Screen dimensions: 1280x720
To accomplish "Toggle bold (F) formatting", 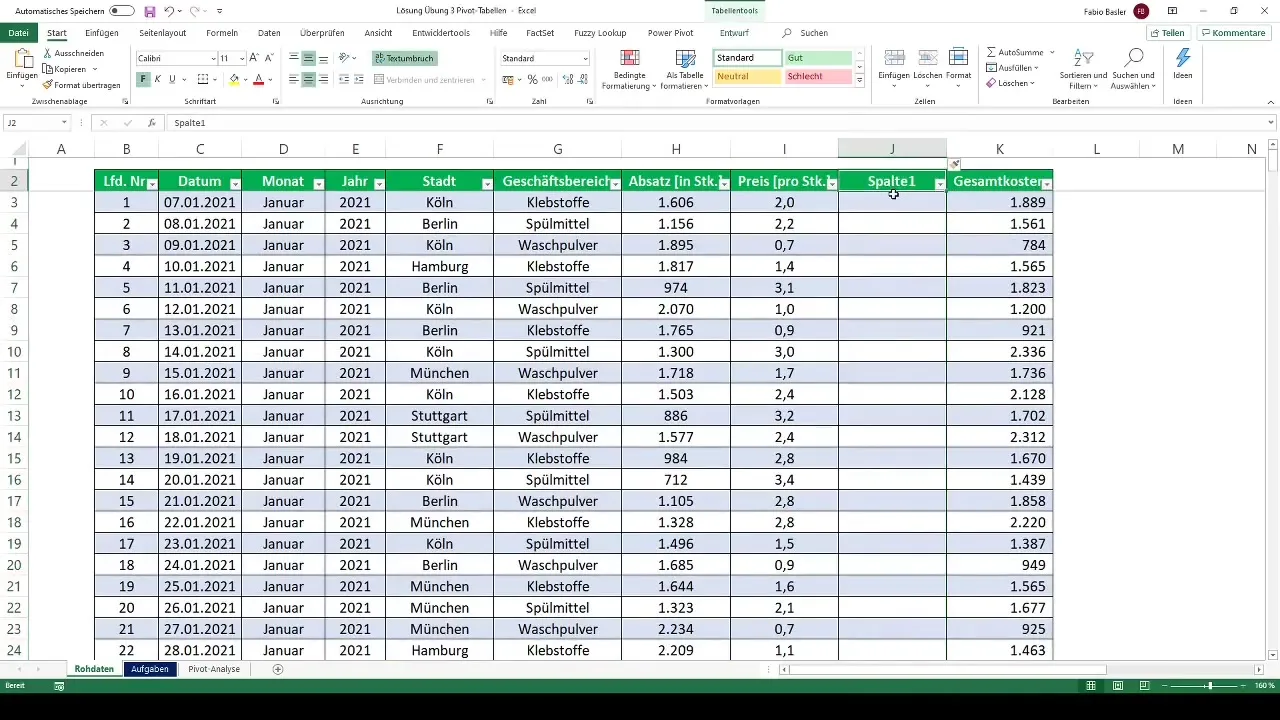I will (143, 79).
